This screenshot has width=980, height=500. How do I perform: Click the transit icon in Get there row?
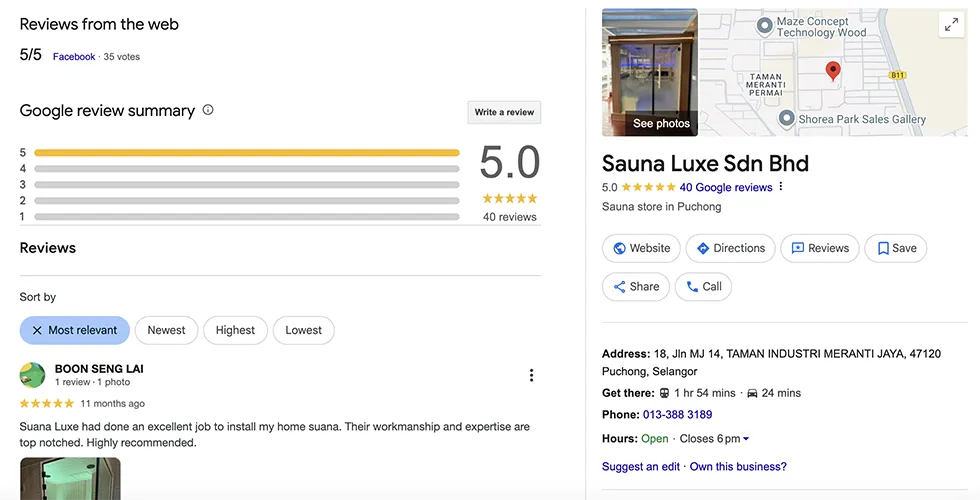pos(664,393)
